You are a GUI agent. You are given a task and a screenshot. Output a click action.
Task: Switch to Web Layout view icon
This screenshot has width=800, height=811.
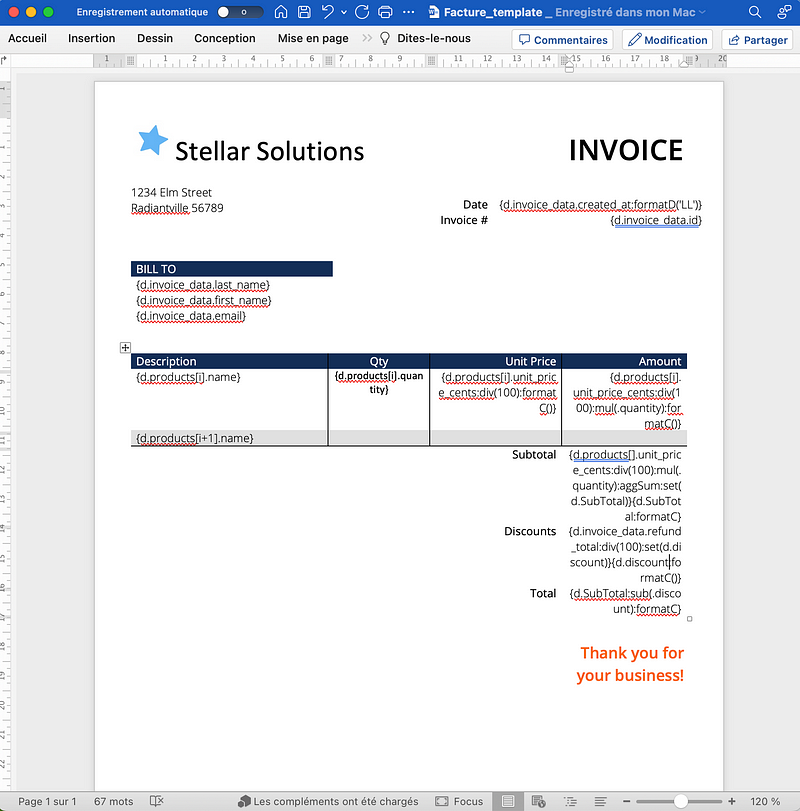point(538,801)
